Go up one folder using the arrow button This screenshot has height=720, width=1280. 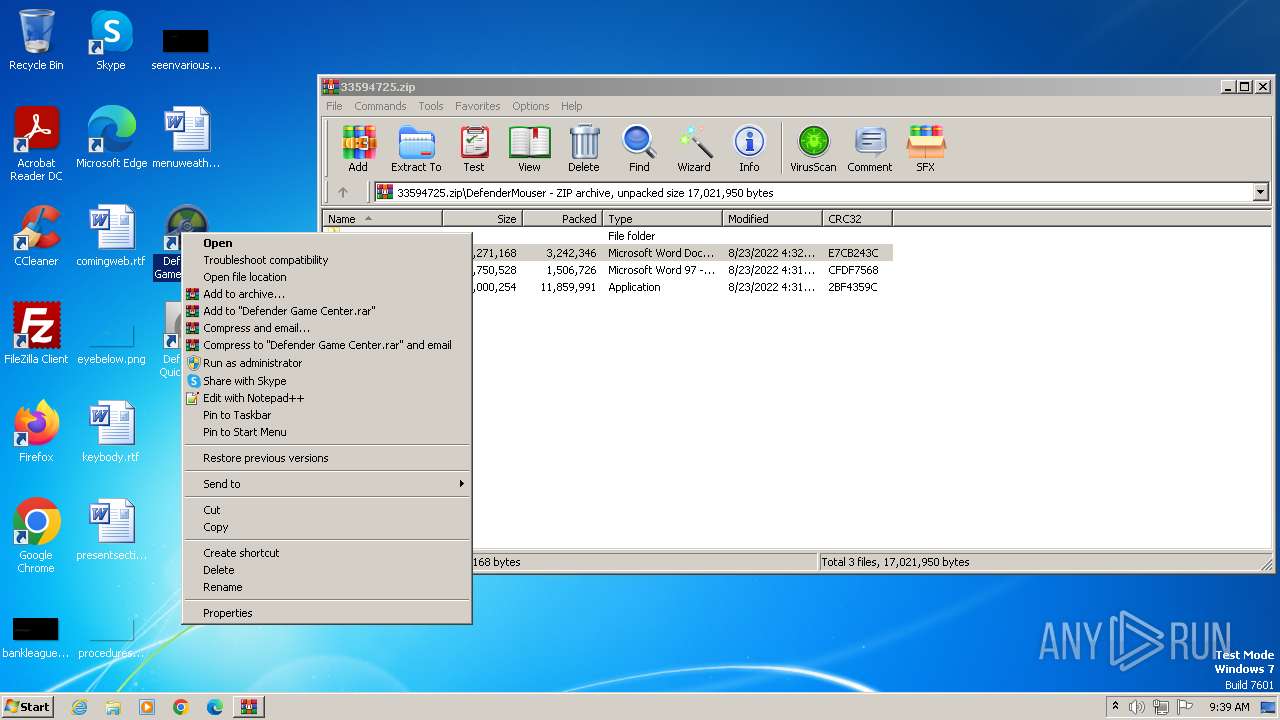[343, 192]
